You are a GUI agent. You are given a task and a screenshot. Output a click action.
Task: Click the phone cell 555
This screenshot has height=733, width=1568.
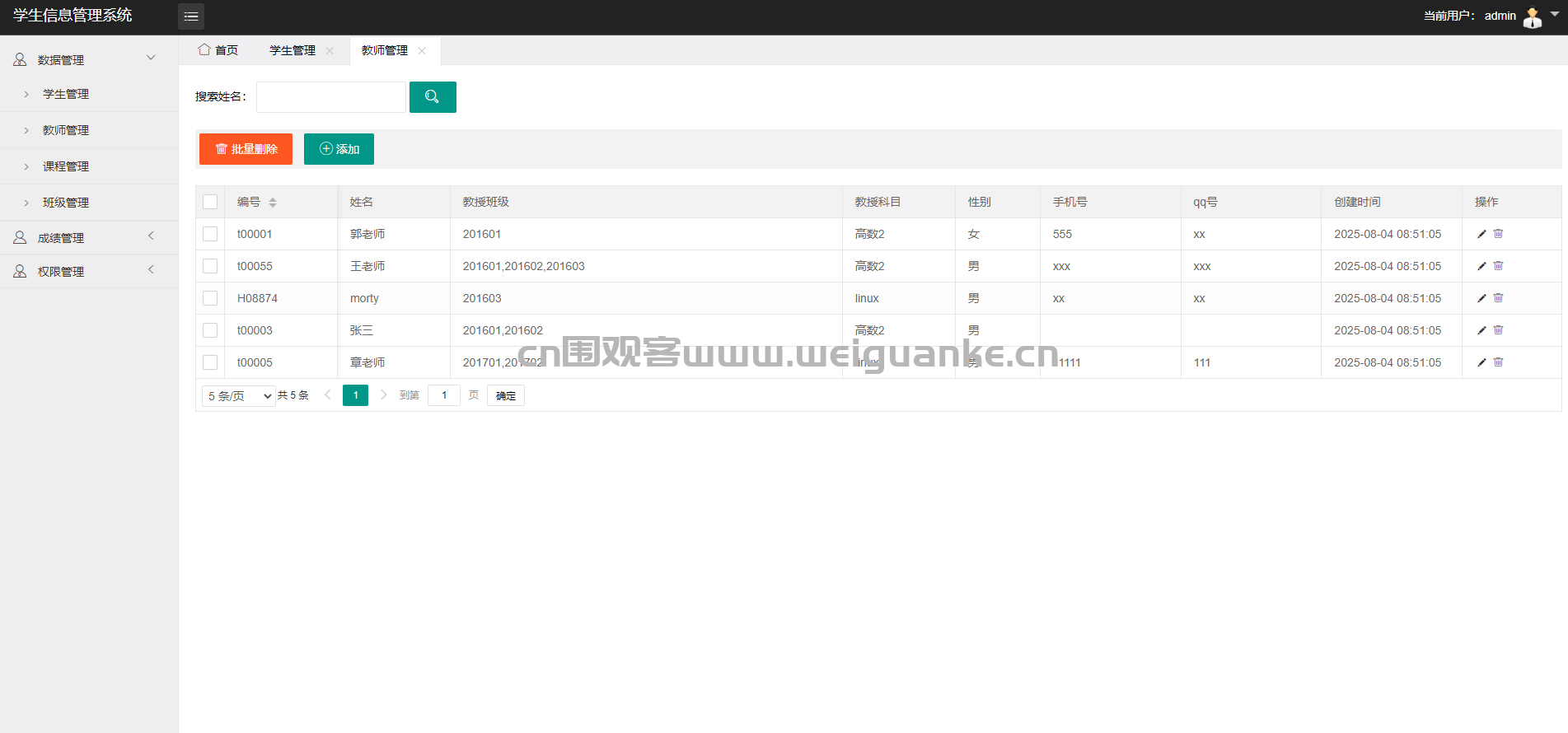tap(1062, 234)
